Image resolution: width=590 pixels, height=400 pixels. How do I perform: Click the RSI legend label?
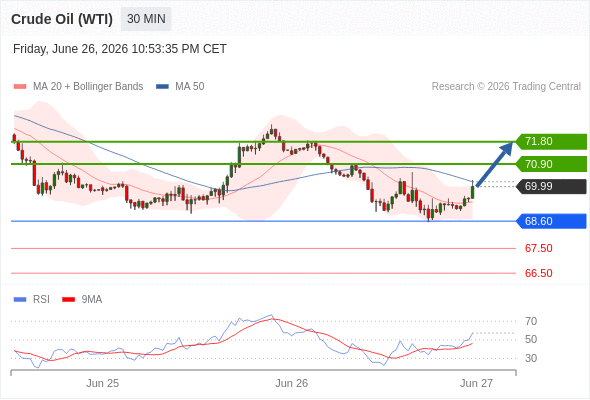(x=41, y=300)
